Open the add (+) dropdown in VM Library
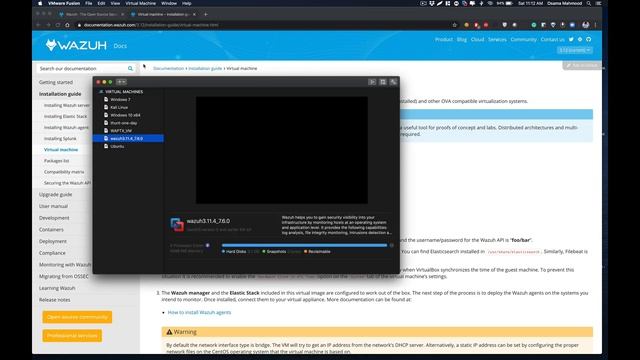This screenshot has height=360, width=640. (x=121, y=82)
